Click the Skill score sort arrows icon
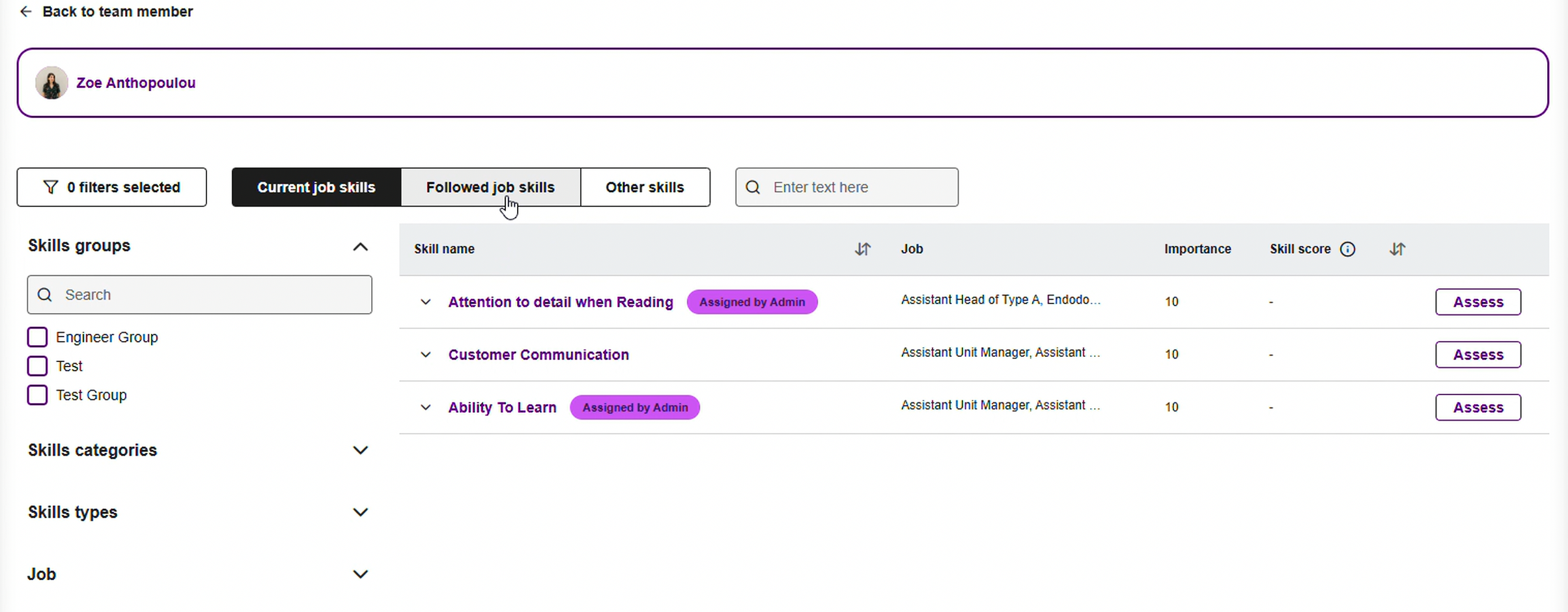The image size is (1568, 612). pos(1397,249)
